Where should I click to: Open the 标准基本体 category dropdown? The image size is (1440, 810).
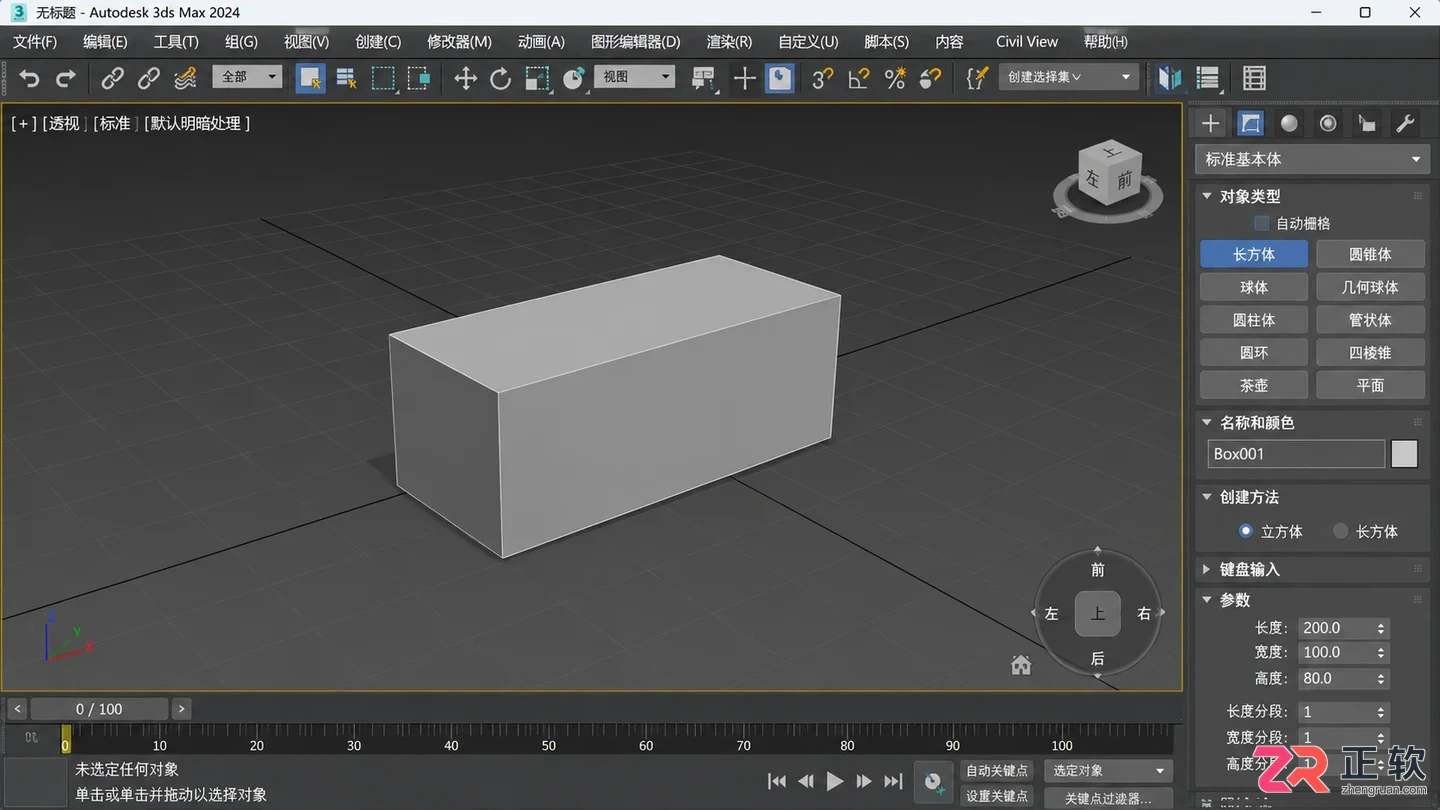pyautogui.click(x=1312, y=159)
